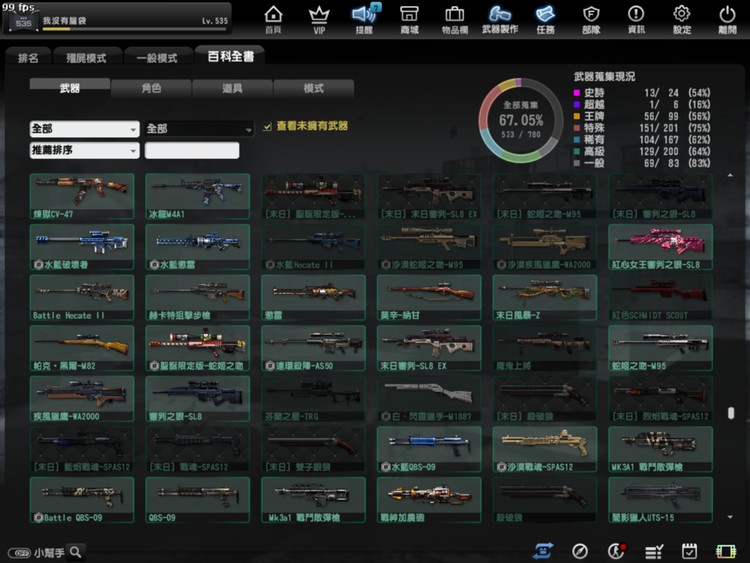Open the 首頁 home icon
Image resolution: width=750 pixels, height=563 pixels.
273,18
